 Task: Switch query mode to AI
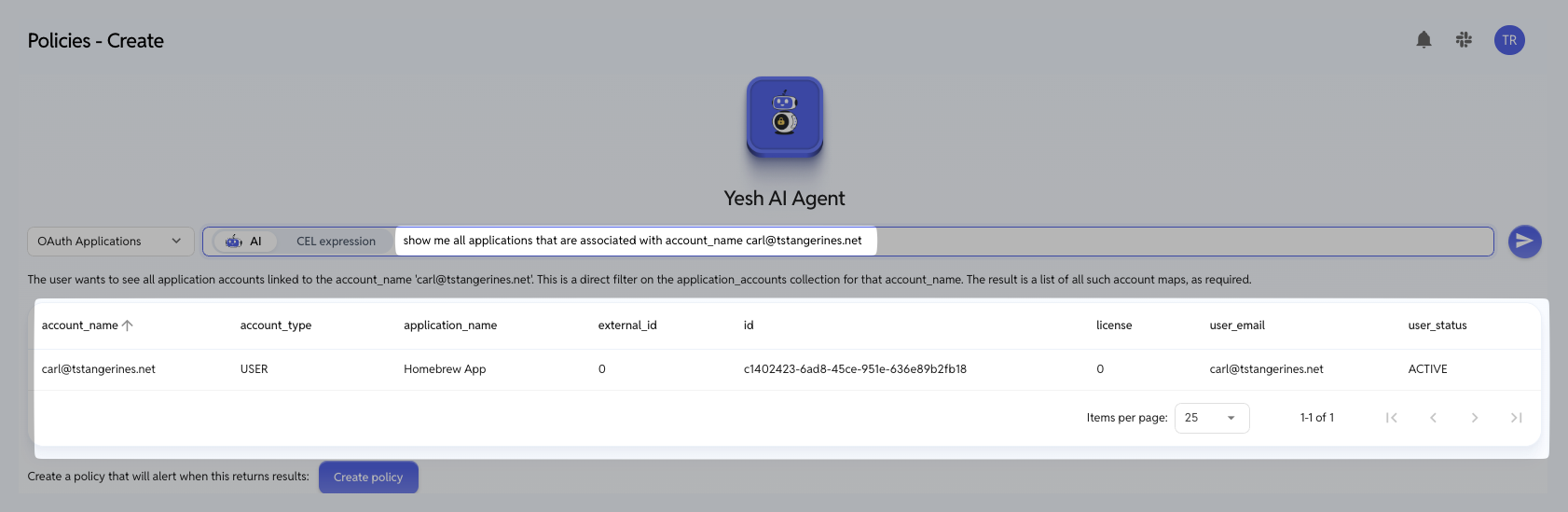244,242
